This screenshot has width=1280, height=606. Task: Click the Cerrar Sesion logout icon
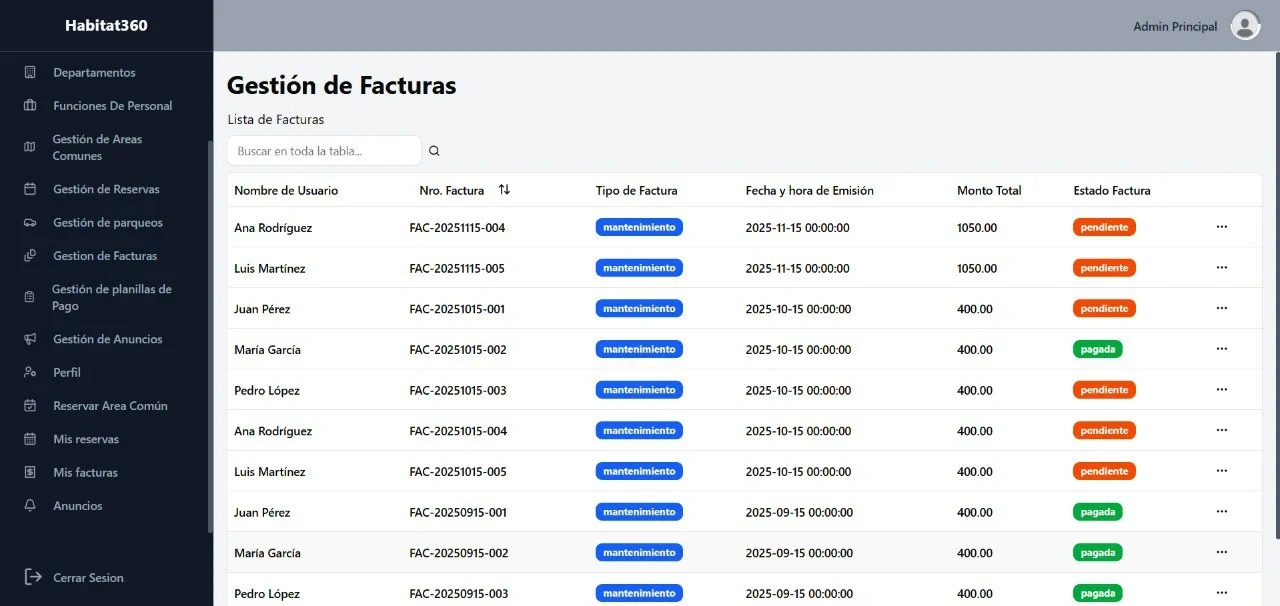click(x=33, y=577)
